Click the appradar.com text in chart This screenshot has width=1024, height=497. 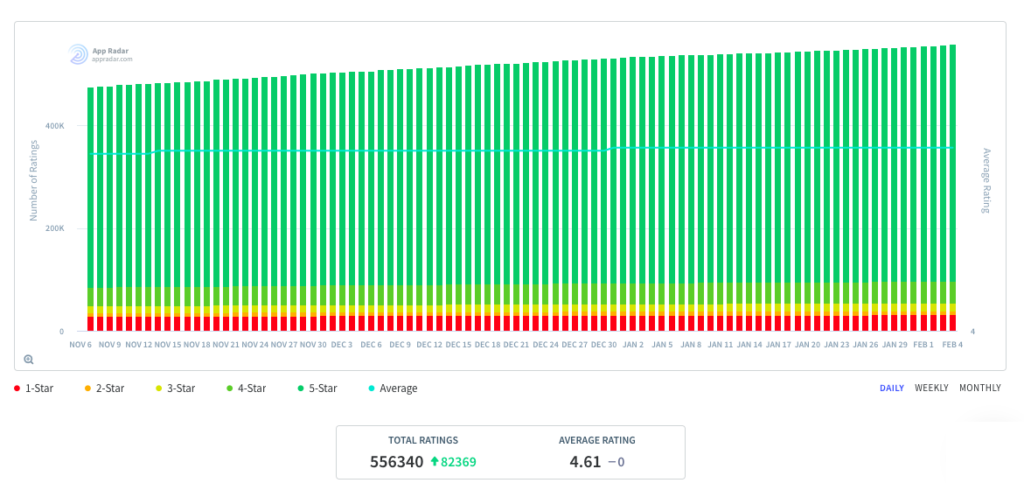(x=112, y=58)
